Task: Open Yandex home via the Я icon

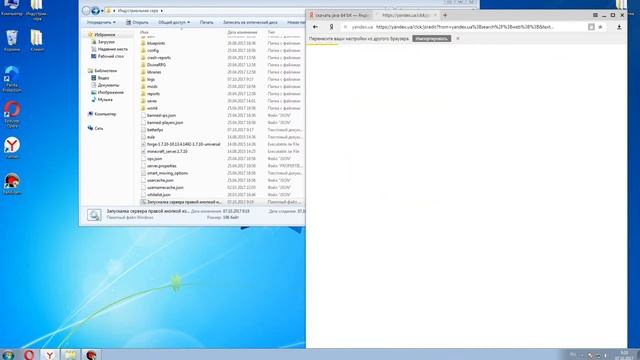Action: point(331,27)
